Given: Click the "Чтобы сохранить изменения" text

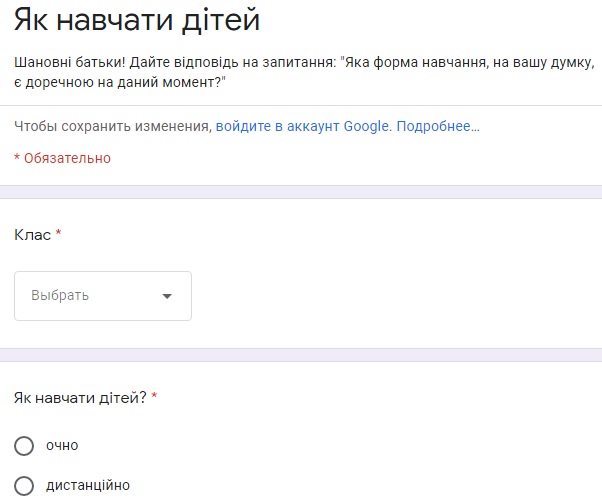Looking at the screenshot, I should (x=112, y=127).
